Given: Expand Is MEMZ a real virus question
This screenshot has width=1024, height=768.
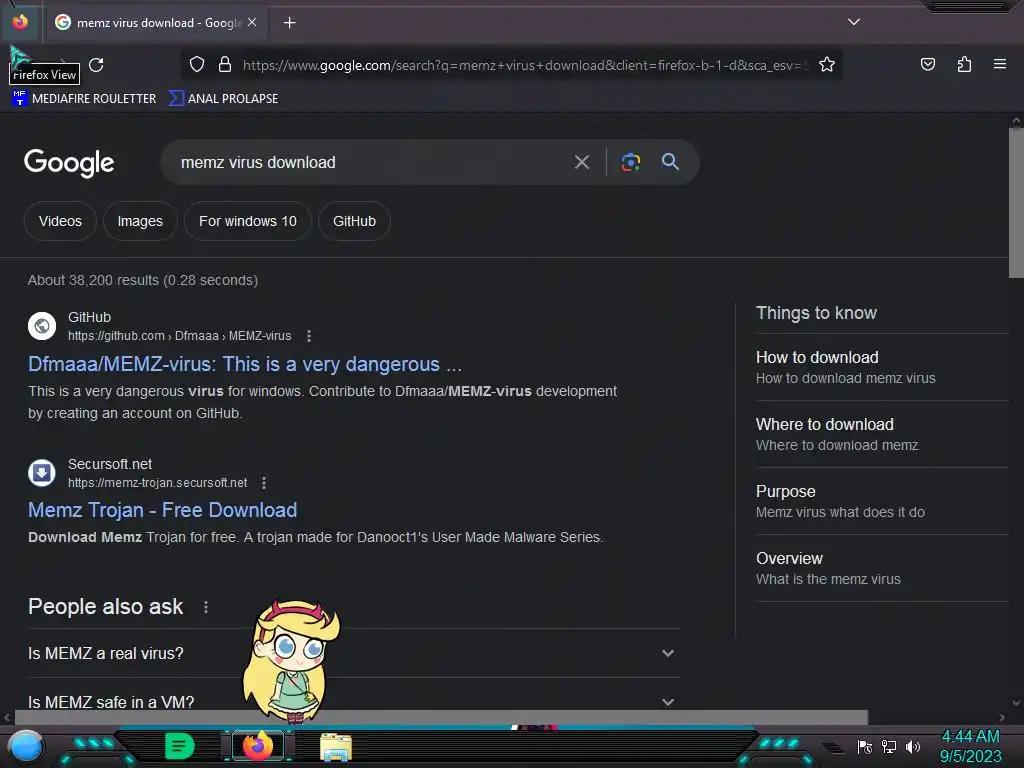Looking at the screenshot, I should (x=353, y=653).
